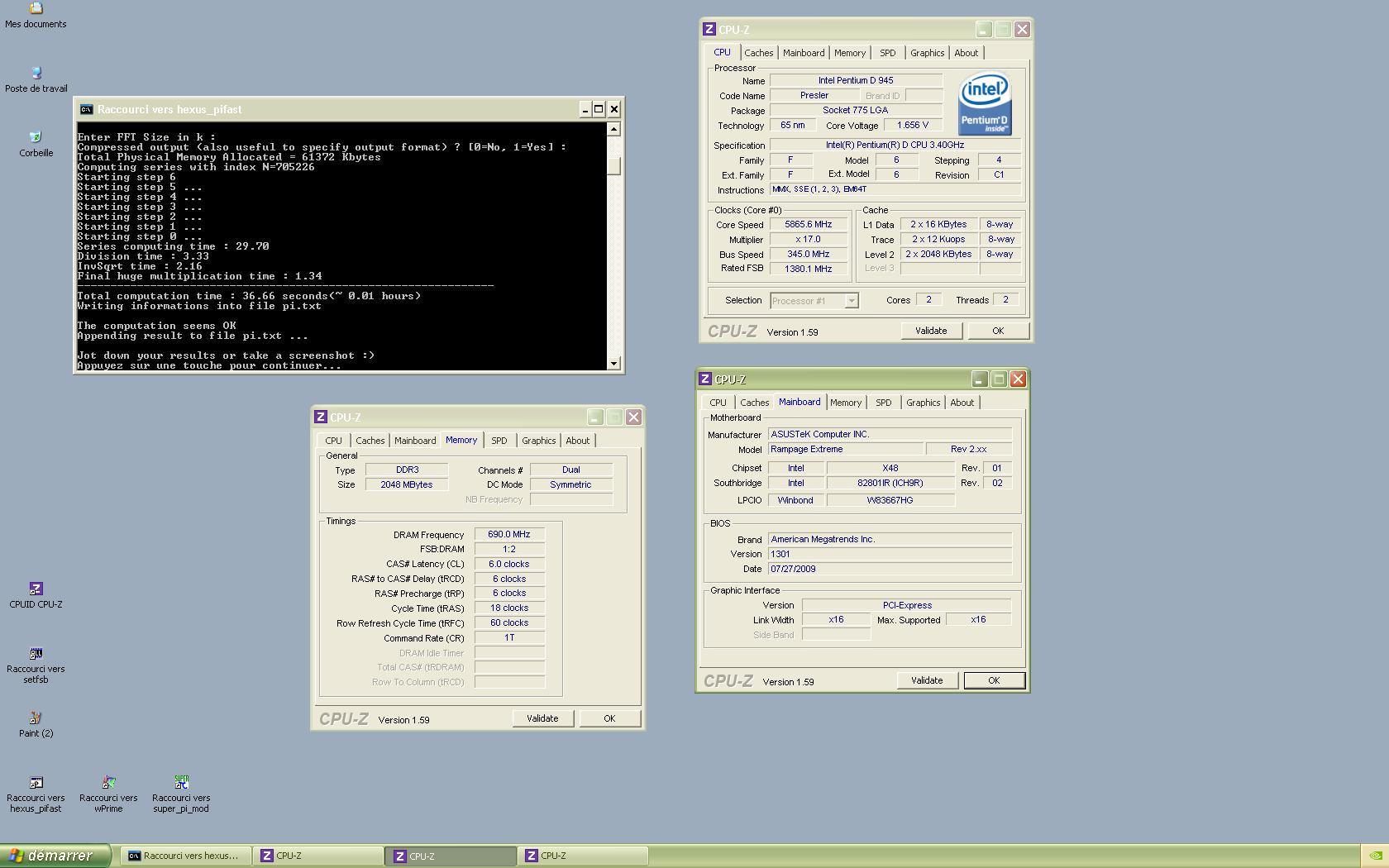Open Poste de travail desktop icon

tap(36, 79)
